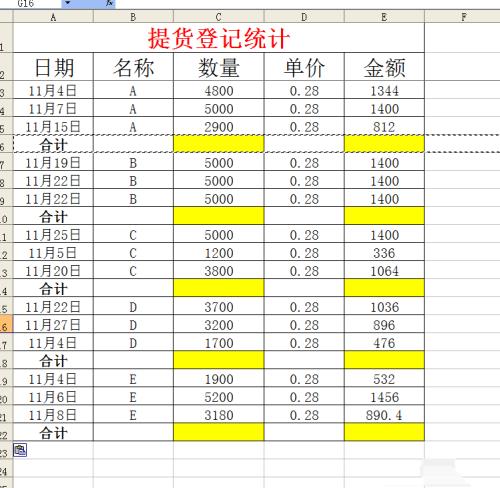Click the Name Box showing G16
Viewport: 500px width, 488px height.
tap(31, 3)
